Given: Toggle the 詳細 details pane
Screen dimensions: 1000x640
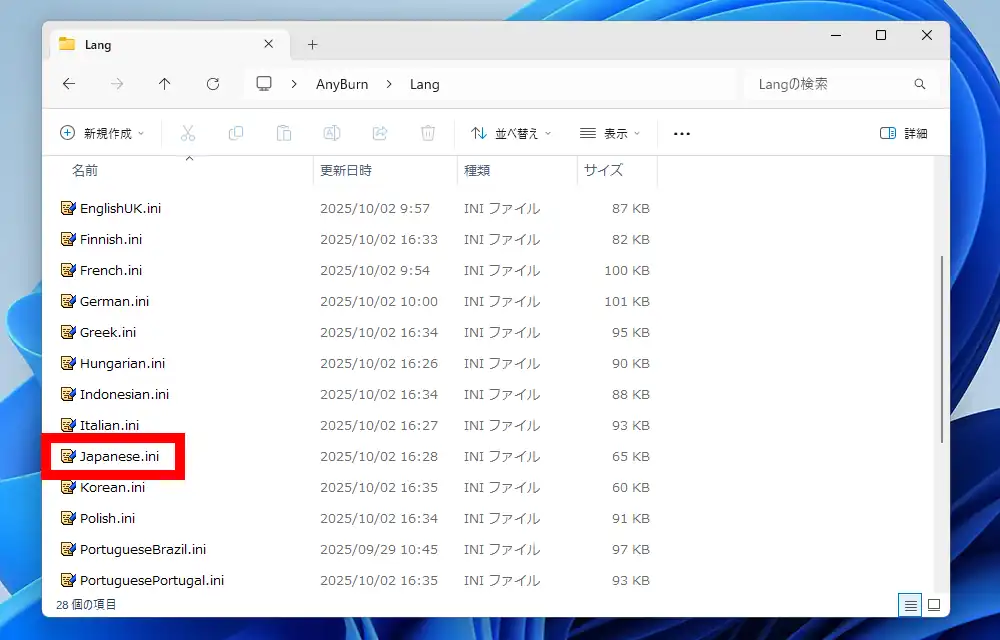Looking at the screenshot, I should (x=903, y=133).
